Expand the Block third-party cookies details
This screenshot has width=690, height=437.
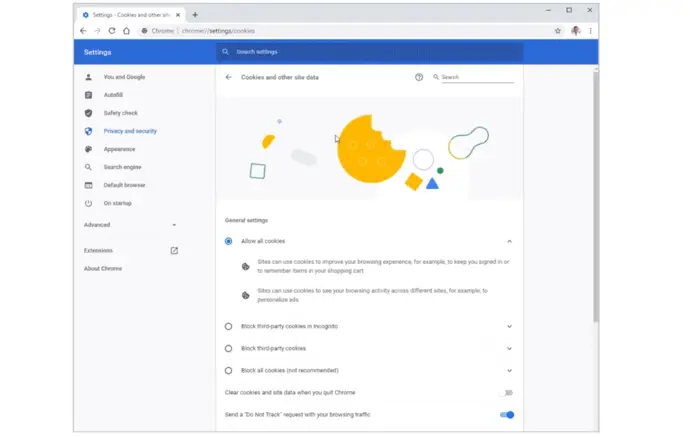(x=509, y=348)
